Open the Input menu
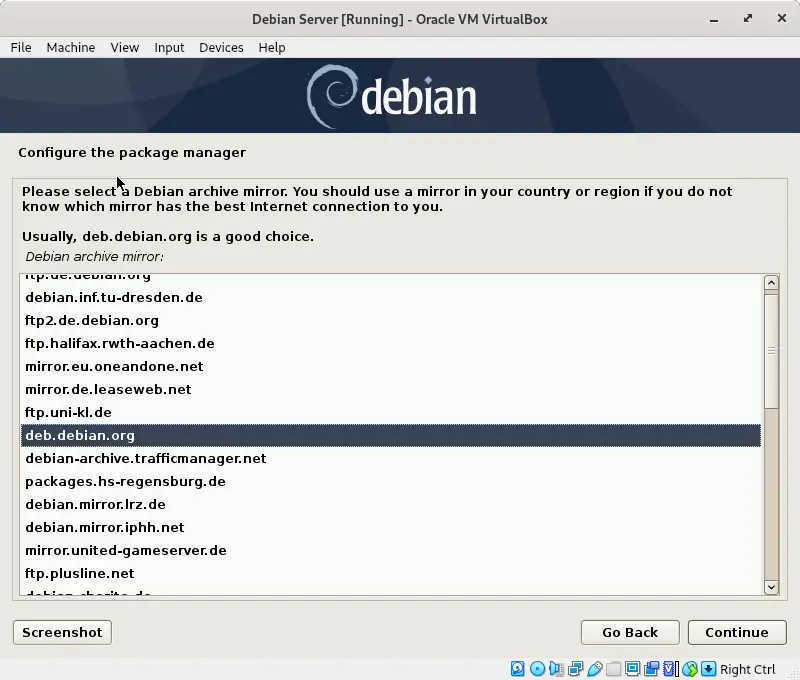This screenshot has height=680, width=800. (x=169, y=47)
